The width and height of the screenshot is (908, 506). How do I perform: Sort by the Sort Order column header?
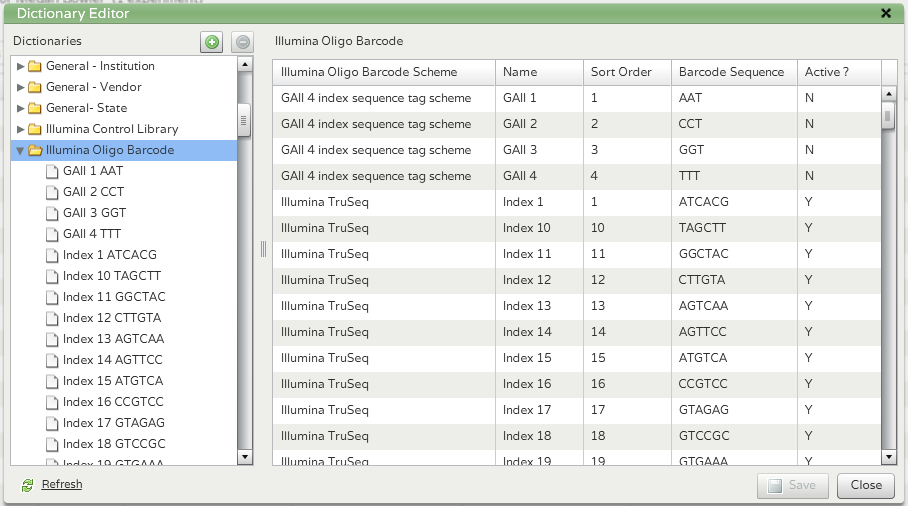pos(627,72)
